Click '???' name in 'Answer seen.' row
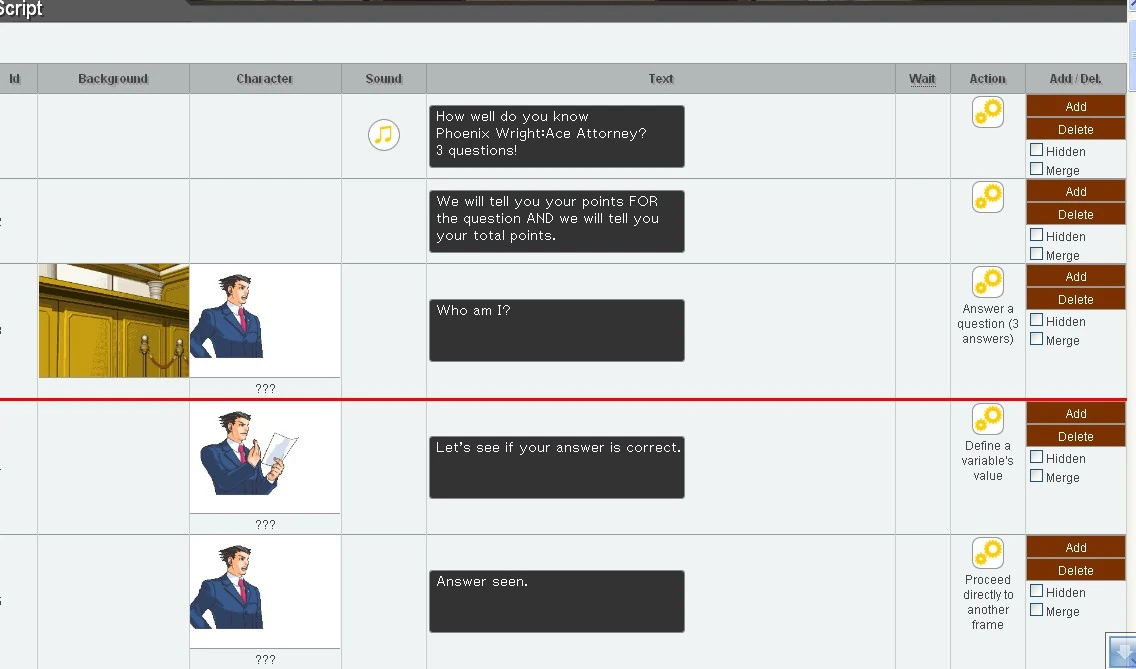Image resolution: width=1136 pixels, height=669 pixels. pos(265,659)
